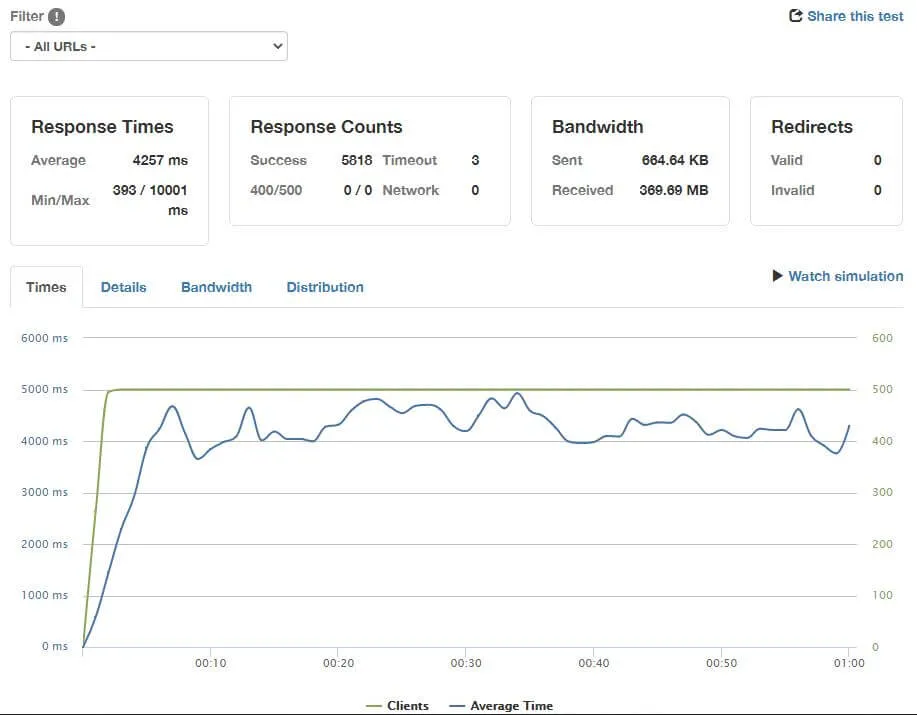
Task: Click the 3000 ms axis label
Action: [44, 492]
